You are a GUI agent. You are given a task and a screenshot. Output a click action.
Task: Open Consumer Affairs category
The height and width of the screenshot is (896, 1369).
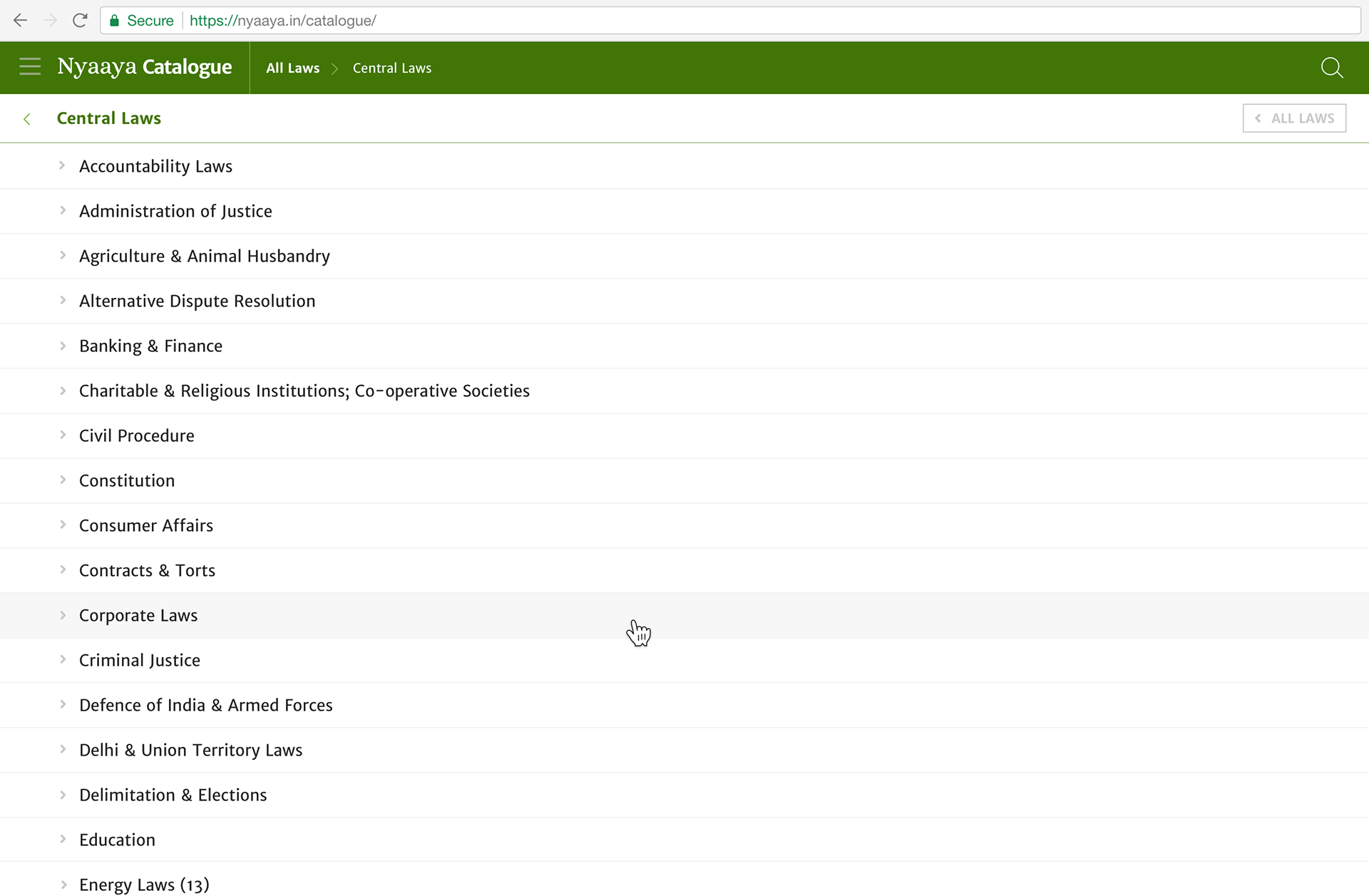(146, 525)
